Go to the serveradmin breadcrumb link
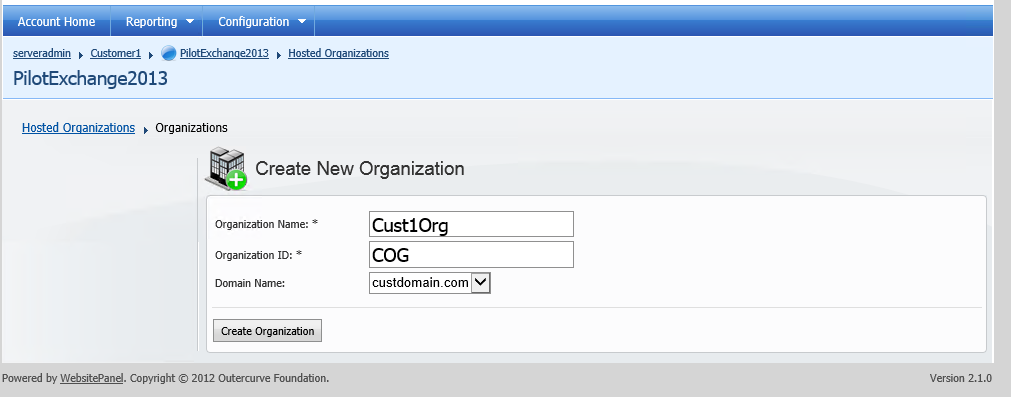 (x=42, y=53)
